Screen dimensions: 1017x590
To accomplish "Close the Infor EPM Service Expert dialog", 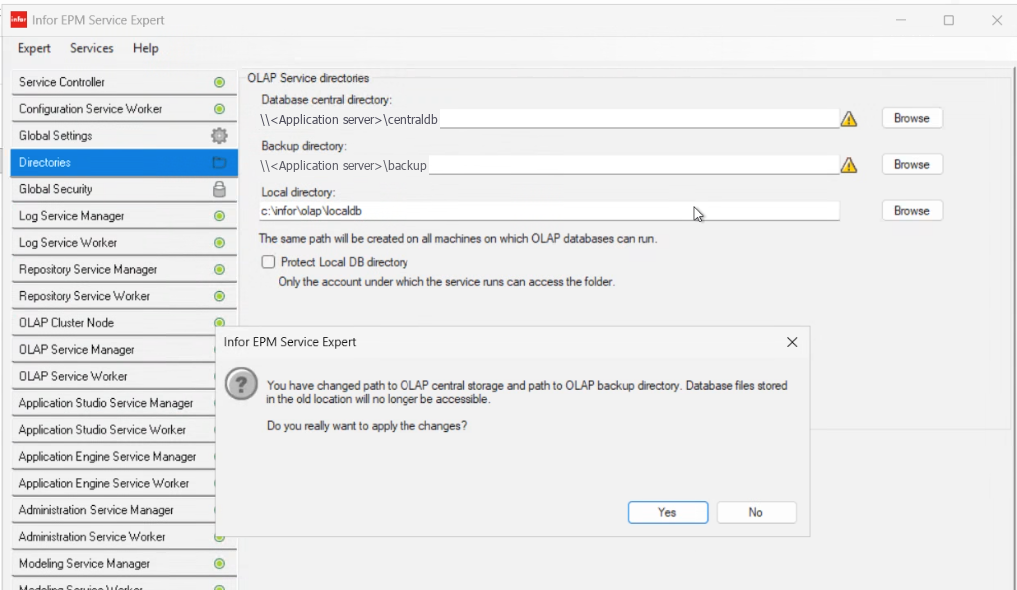I will (x=792, y=342).
